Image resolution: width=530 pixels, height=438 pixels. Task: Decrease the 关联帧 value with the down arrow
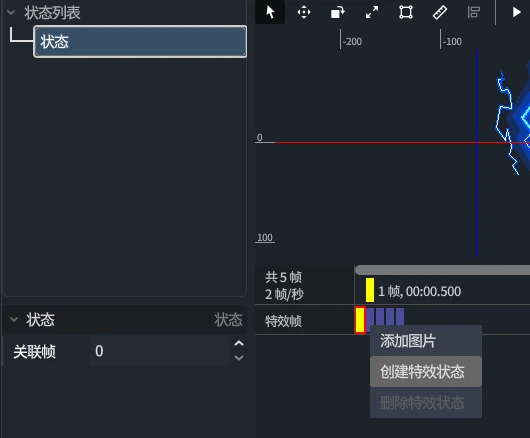pyautogui.click(x=239, y=358)
